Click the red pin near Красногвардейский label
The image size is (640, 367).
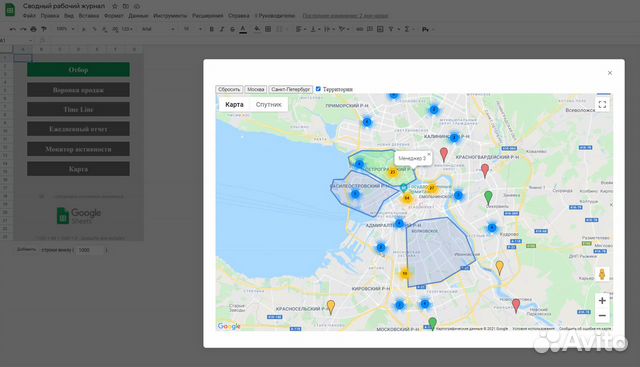(484, 170)
